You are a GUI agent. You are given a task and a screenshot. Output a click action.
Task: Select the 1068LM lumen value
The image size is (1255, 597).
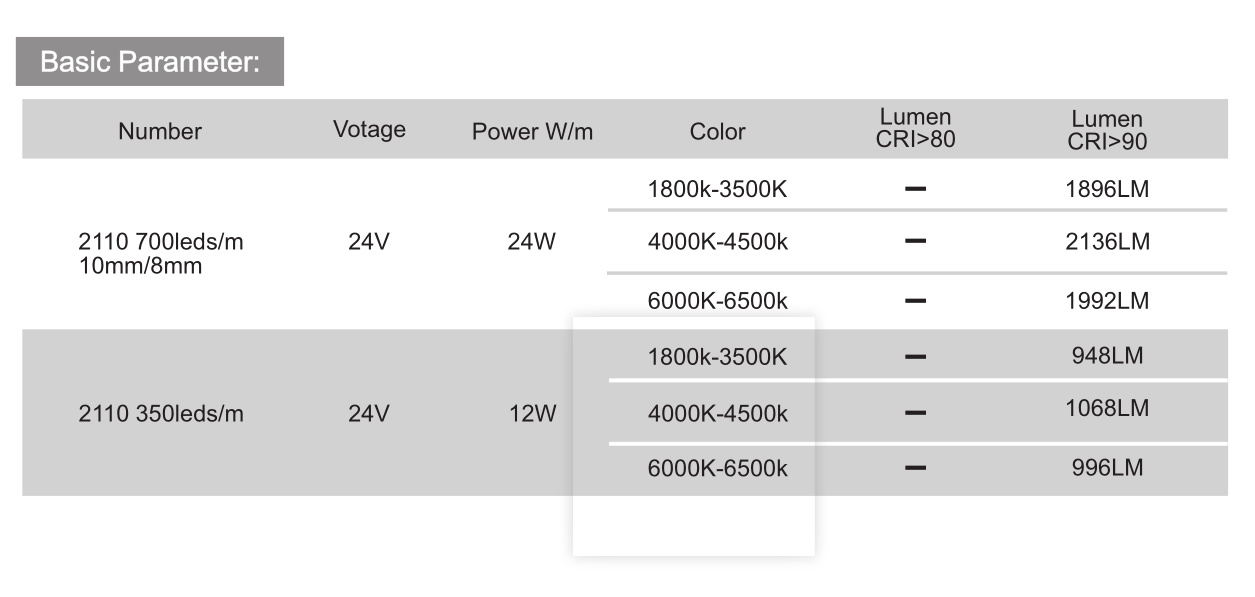[x=1107, y=408]
